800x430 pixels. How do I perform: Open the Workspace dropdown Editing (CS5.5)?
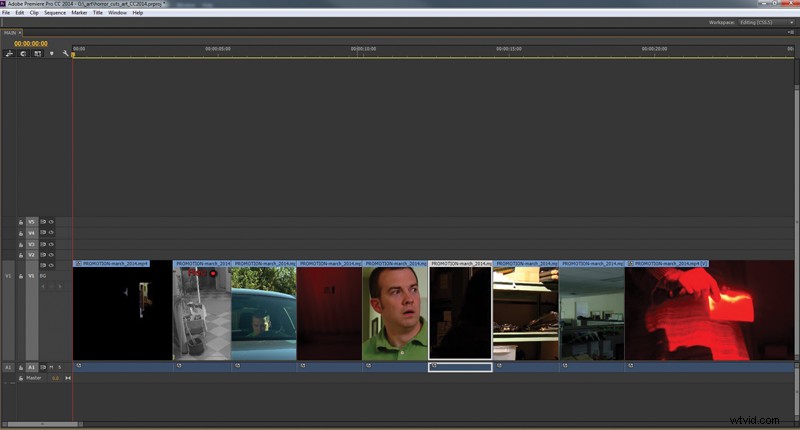pyautogui.click(x=766, y=22)
